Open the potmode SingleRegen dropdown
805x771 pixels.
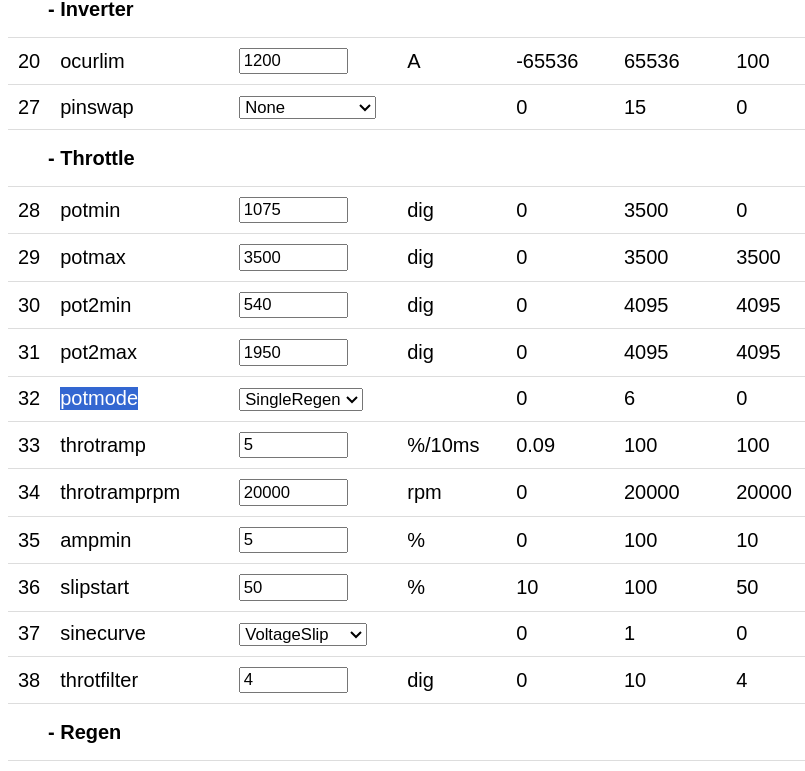pyautogui.click(x=300, y=399)
